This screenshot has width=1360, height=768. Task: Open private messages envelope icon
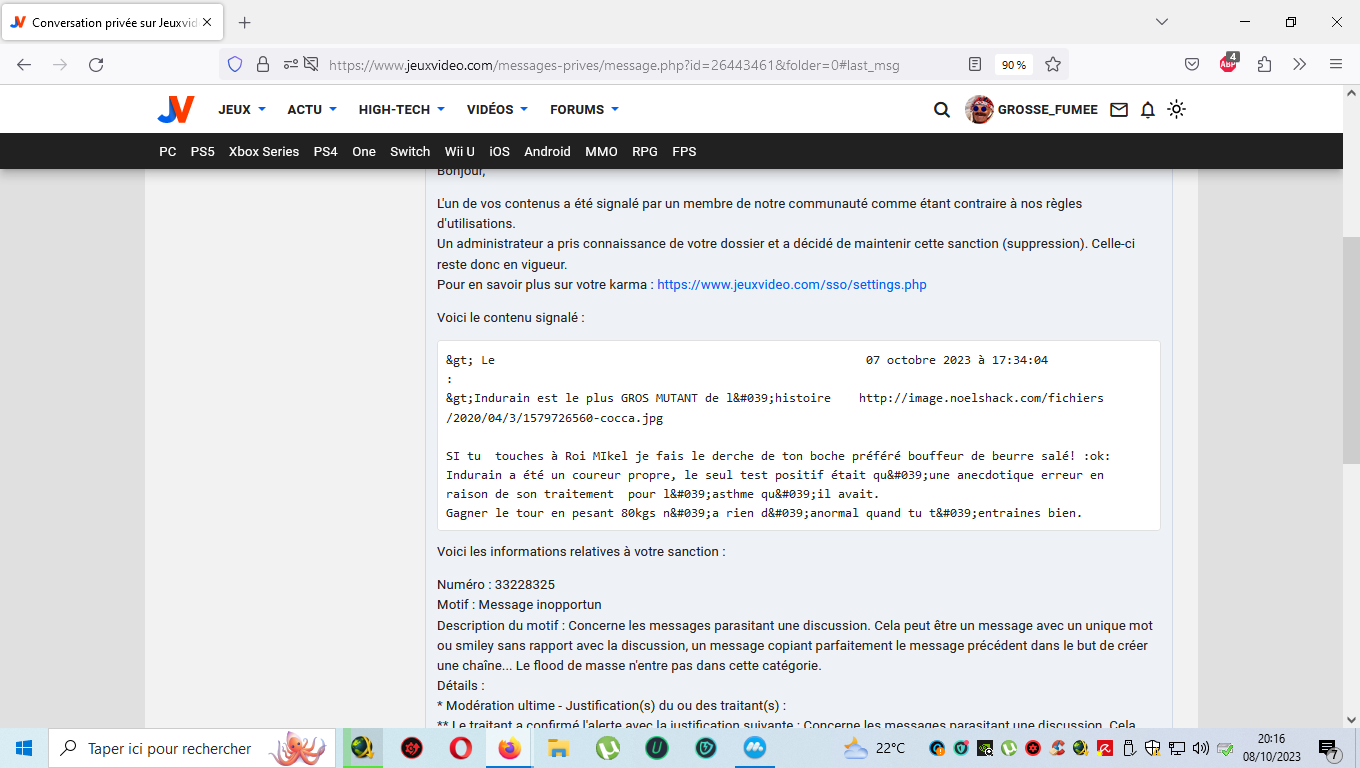coord(1119,110)
